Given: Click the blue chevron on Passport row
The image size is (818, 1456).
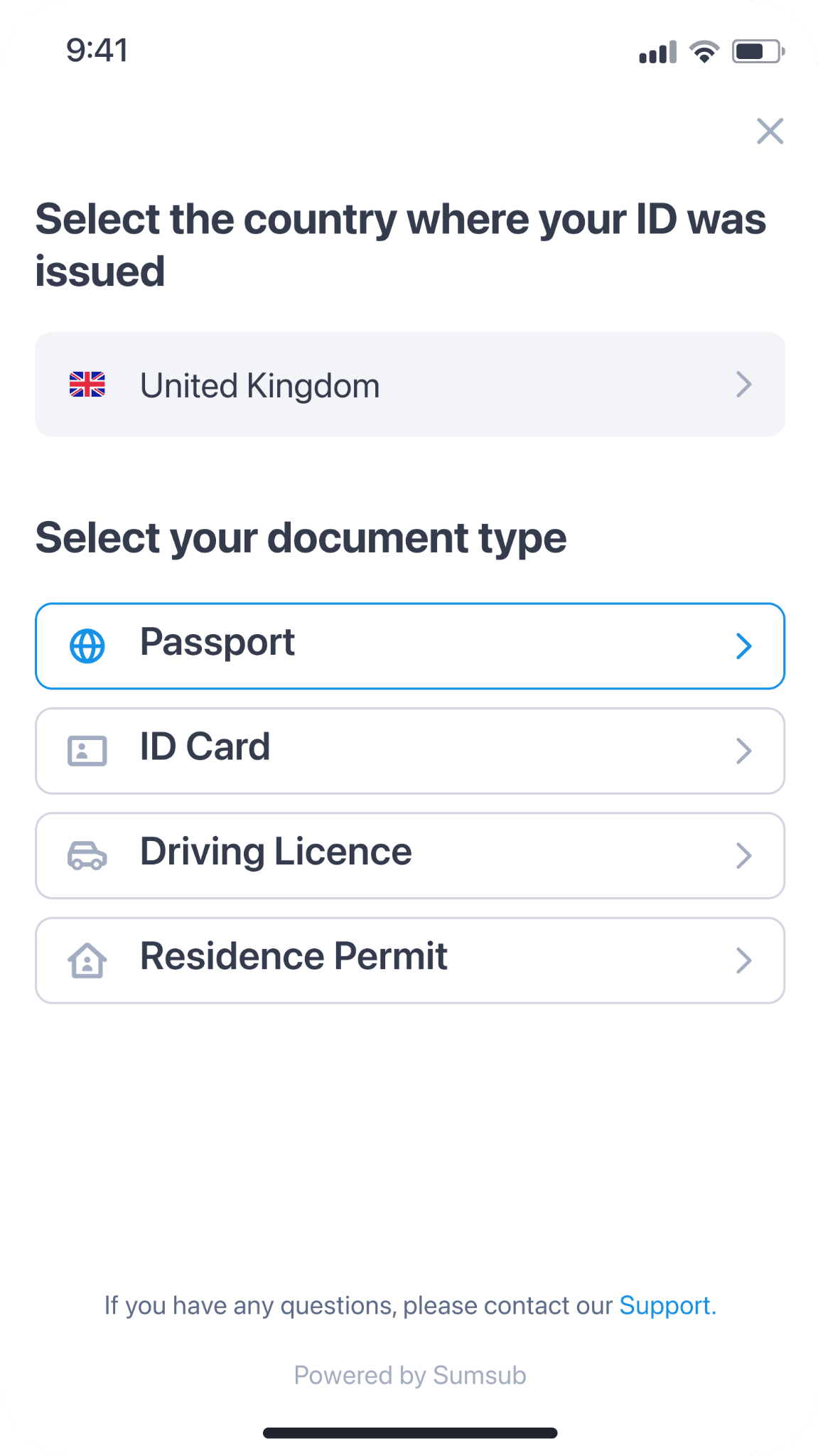Looking at the screenshot, I should point(743,646).
